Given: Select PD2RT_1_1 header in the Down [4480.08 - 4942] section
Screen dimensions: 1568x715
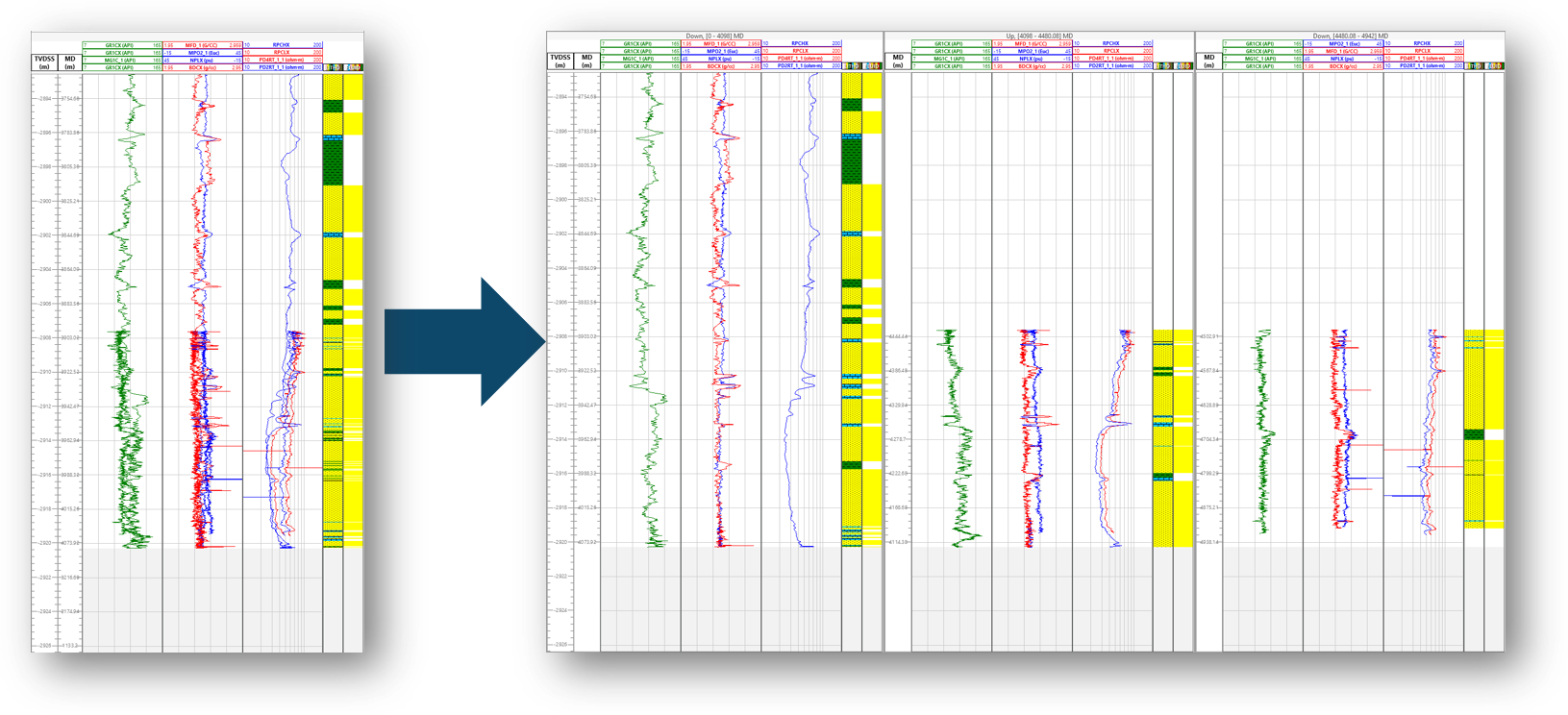Looking at the screenshot, I should point(1423,66).
